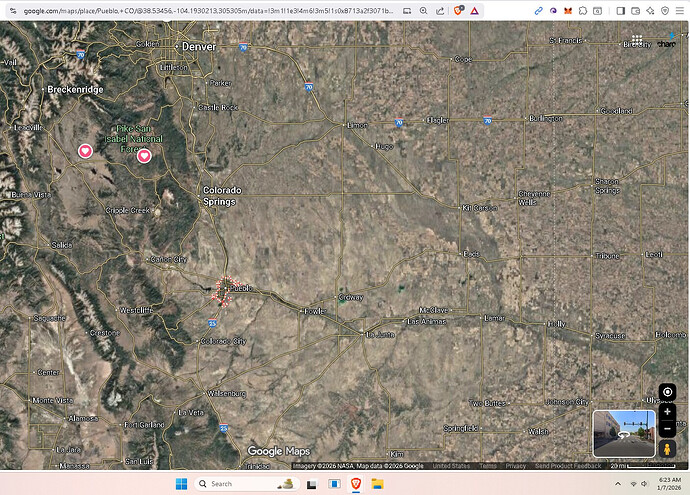
Task: Click the Brave Shields lion icon
Action: coord(459,10)
